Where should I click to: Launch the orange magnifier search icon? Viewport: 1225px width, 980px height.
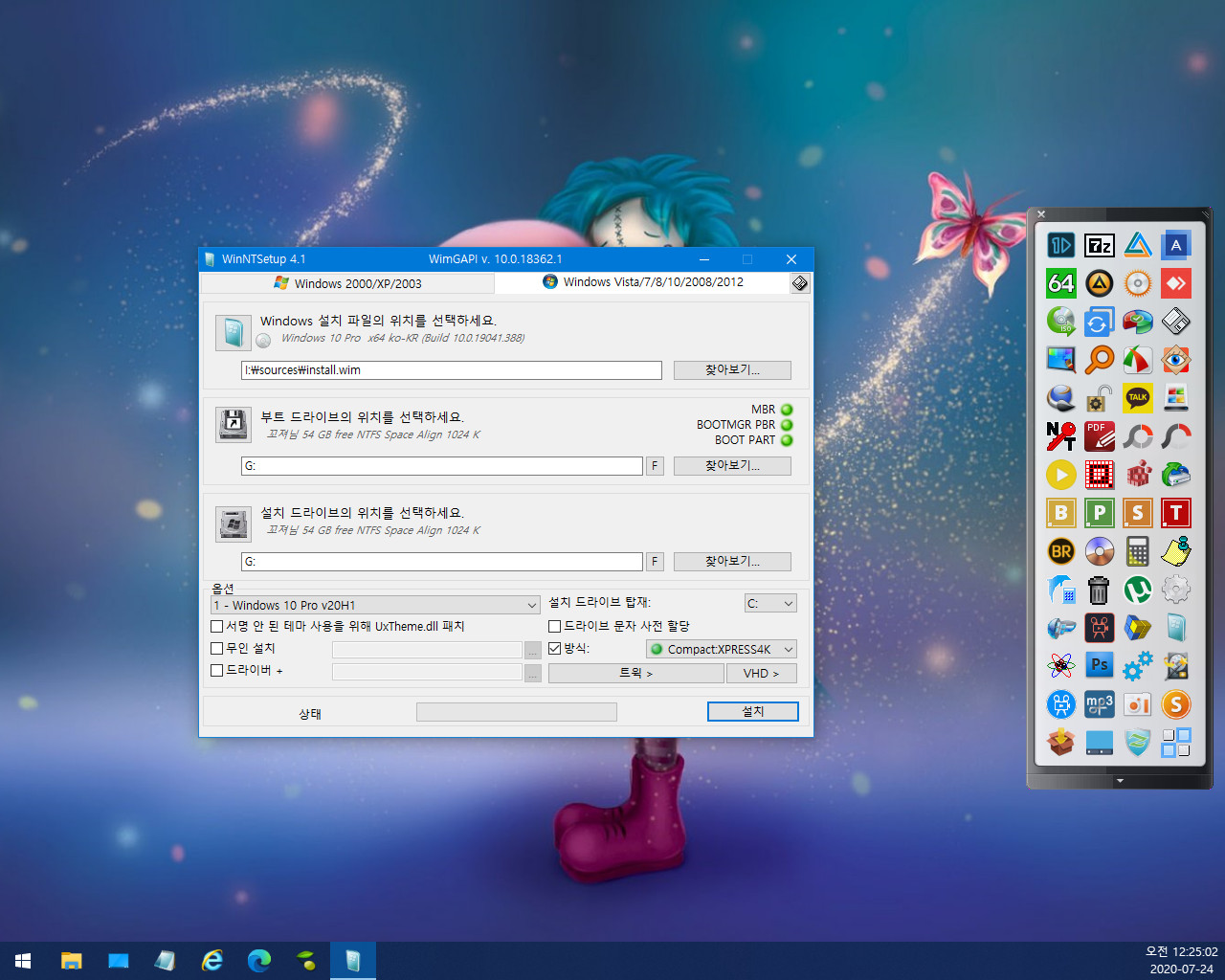click(1099, 360)
